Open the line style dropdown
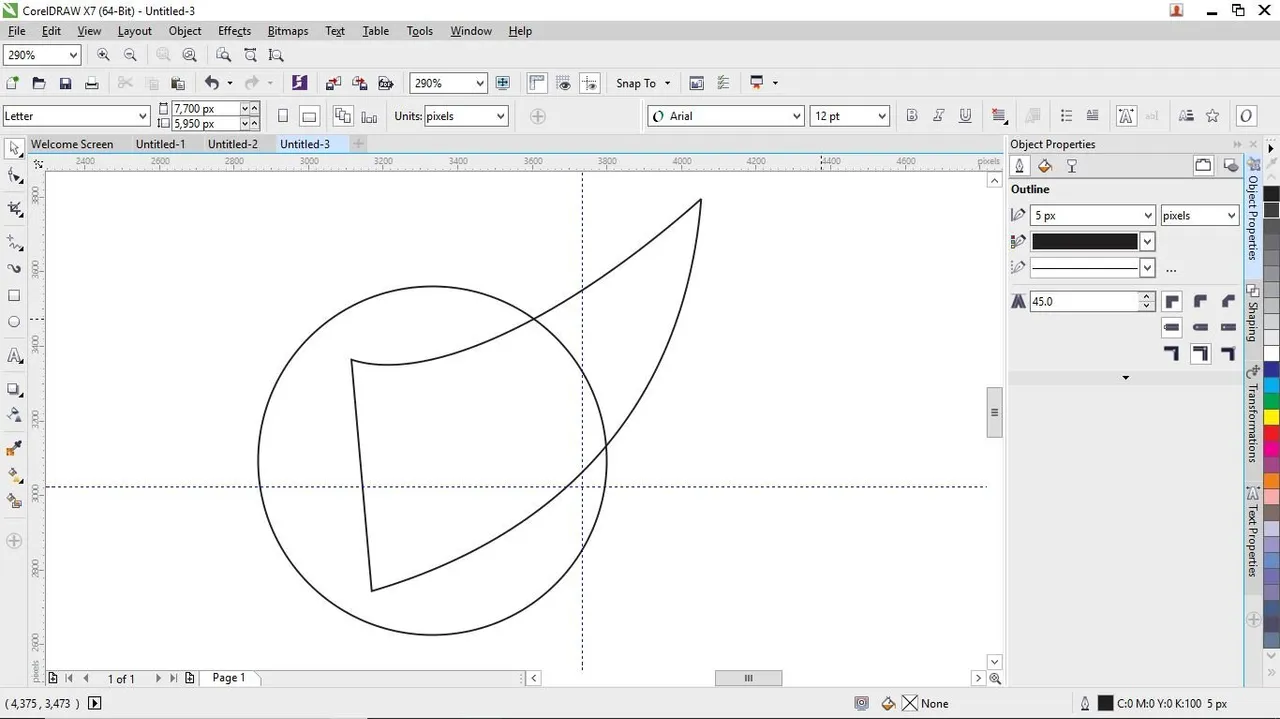1280x719 pixels. 1147,267
